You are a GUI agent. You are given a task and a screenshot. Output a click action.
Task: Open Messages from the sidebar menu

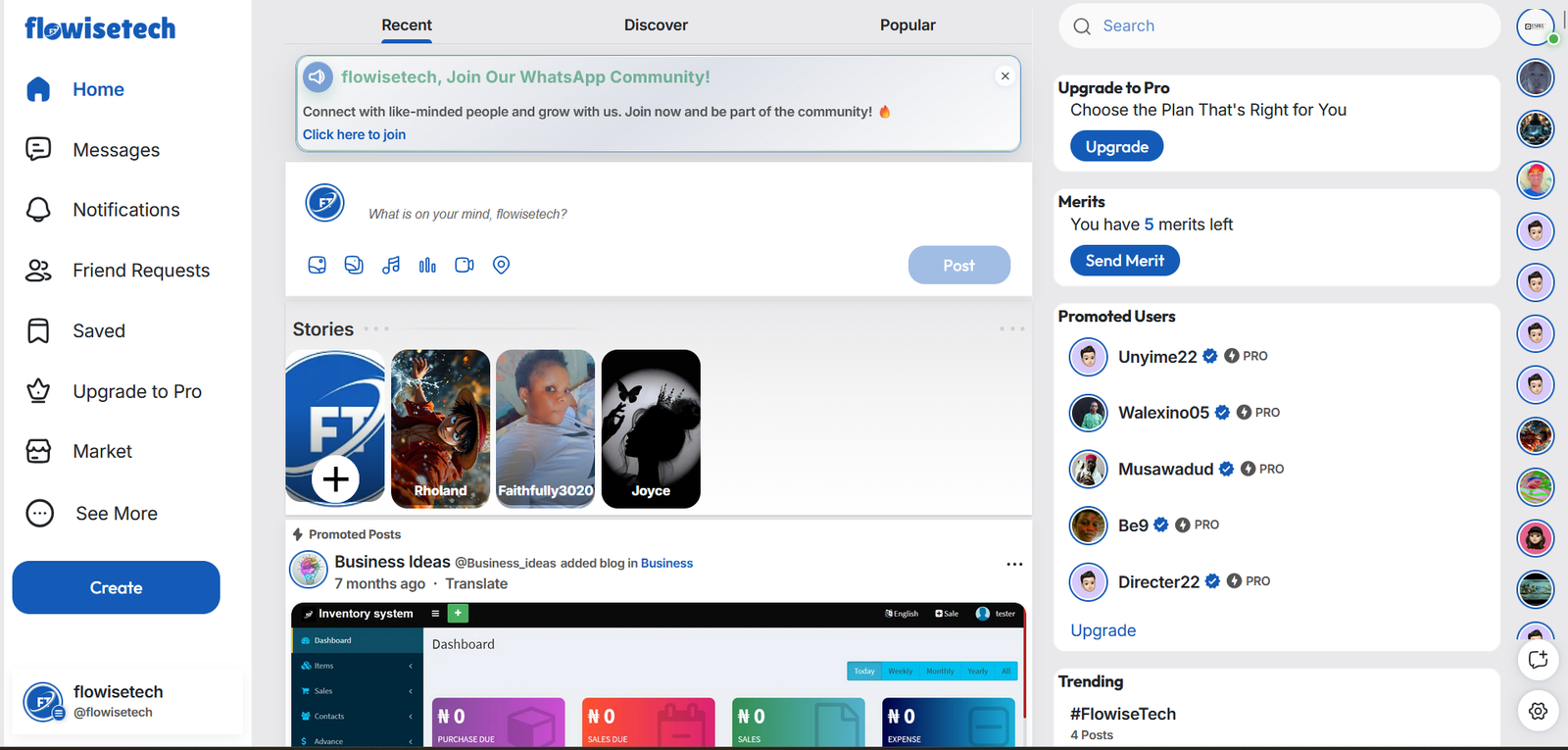(116, 150)
